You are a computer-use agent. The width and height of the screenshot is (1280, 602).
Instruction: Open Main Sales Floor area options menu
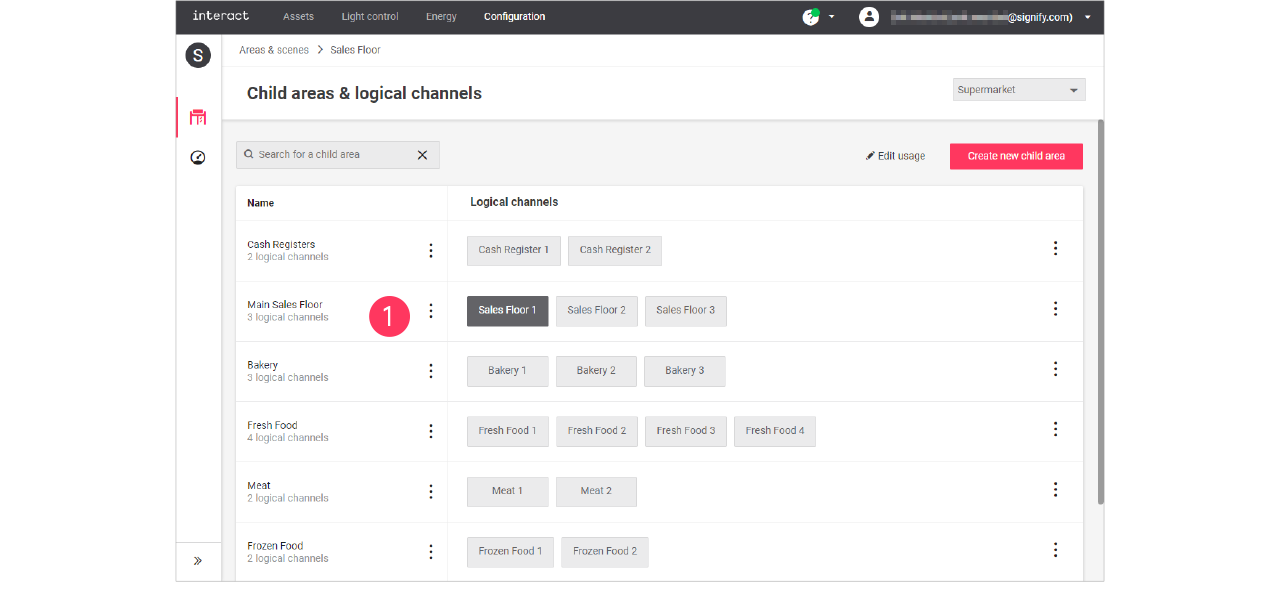pos(431,311)
